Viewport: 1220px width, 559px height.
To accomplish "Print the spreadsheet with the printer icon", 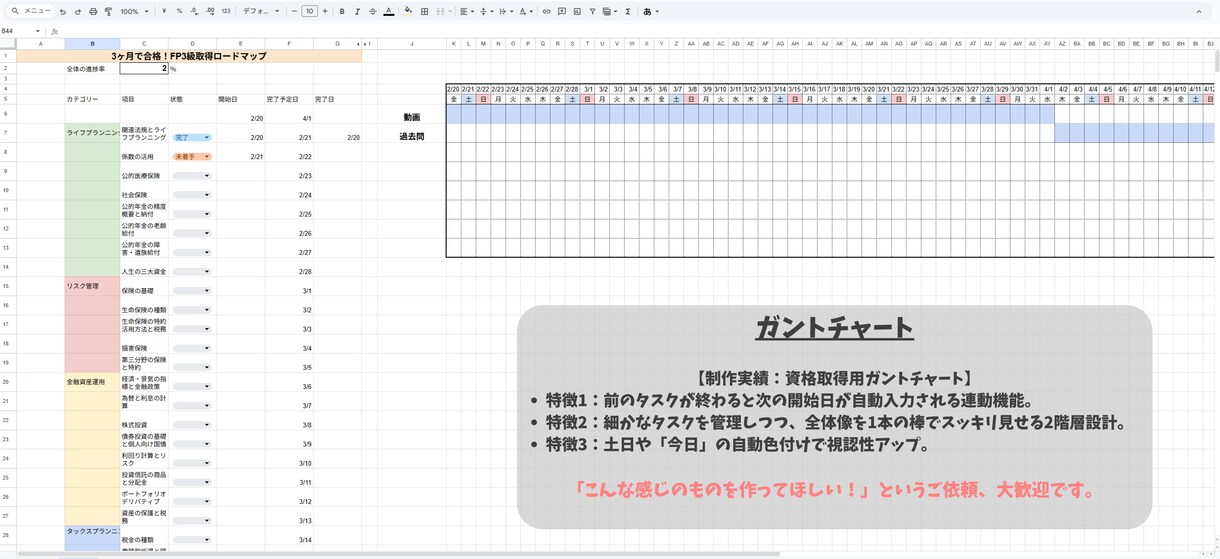I will coord(93,11).
